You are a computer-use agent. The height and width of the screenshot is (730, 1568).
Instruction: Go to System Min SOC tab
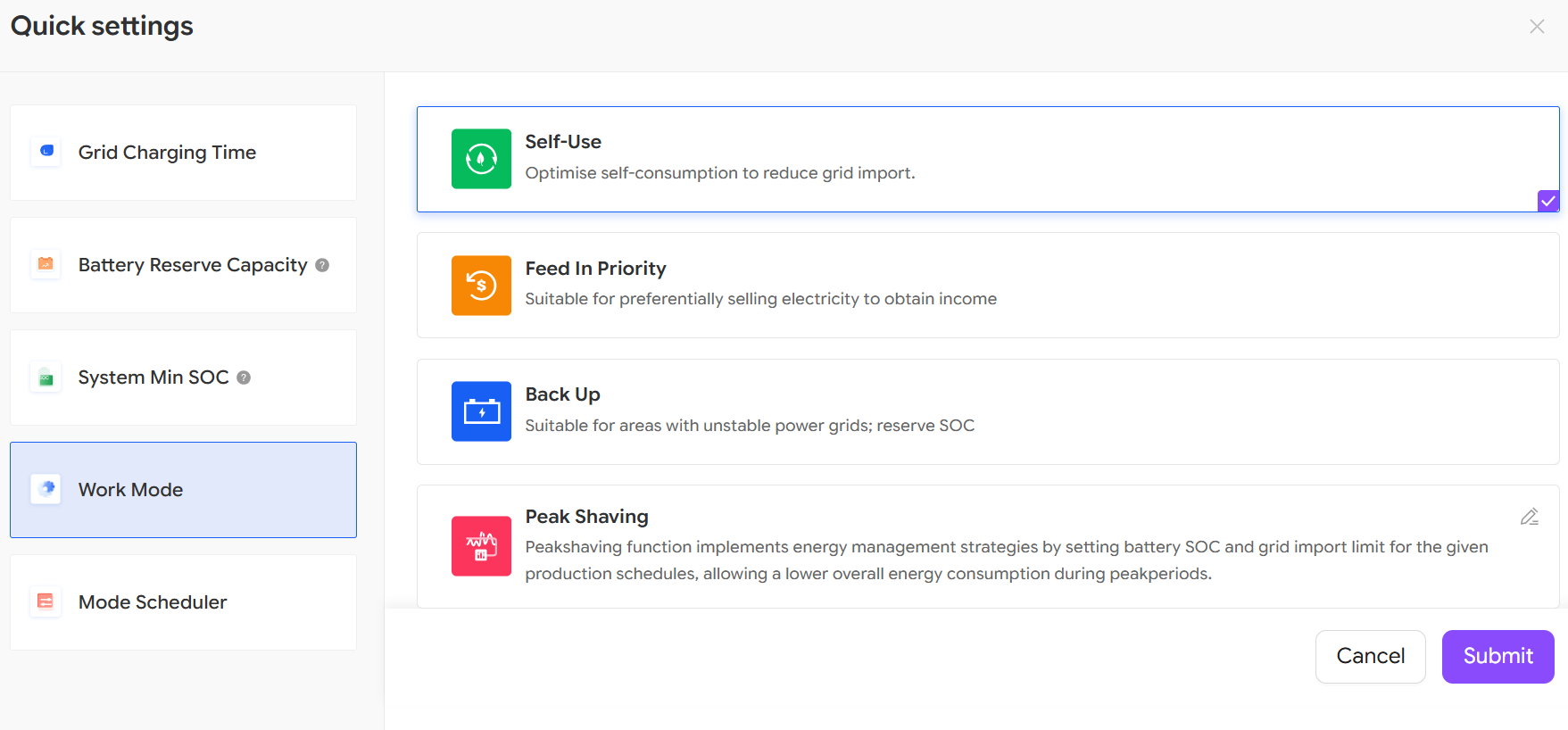click(x=183, y=377)
